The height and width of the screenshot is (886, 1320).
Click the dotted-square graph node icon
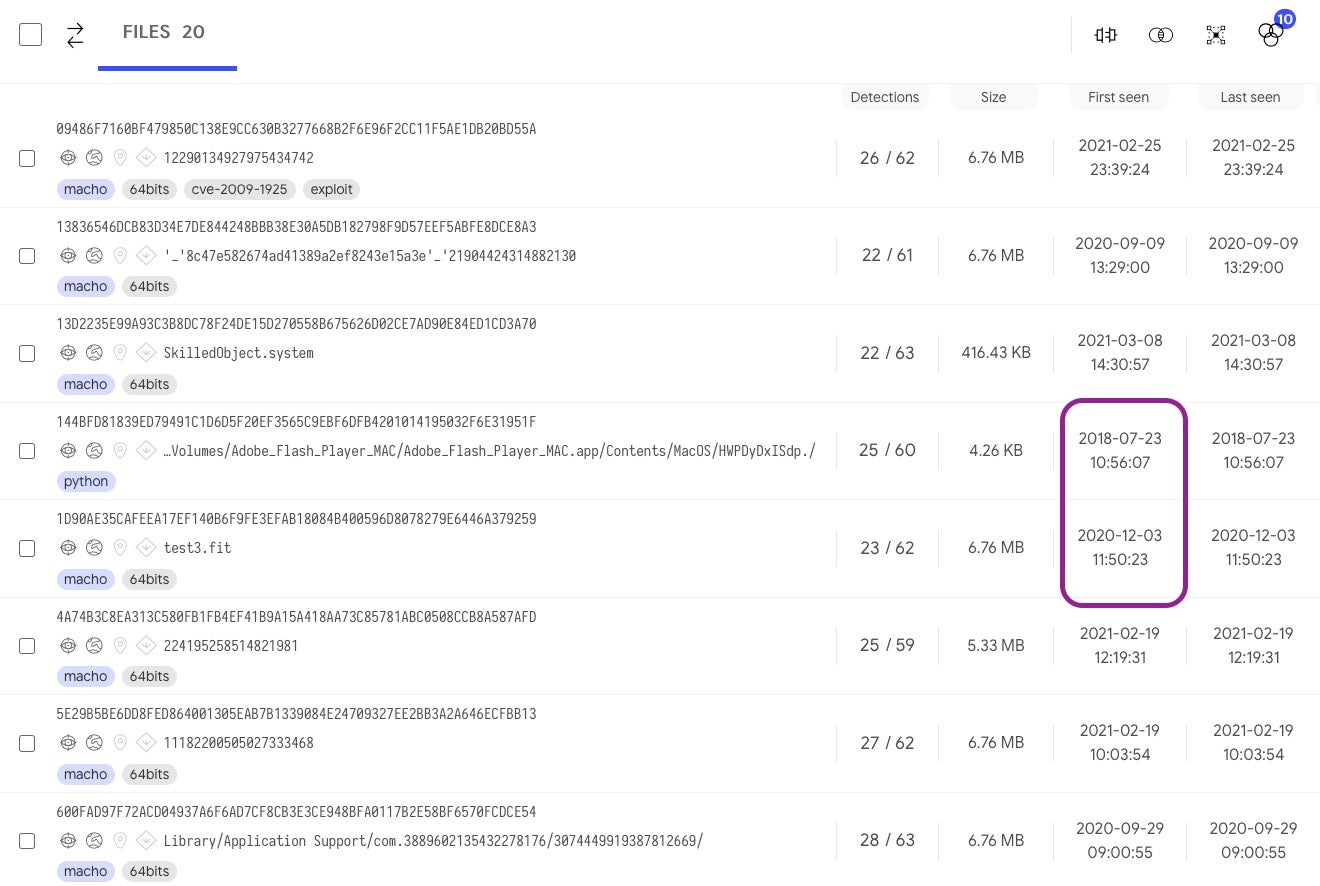click(1215, 35)
